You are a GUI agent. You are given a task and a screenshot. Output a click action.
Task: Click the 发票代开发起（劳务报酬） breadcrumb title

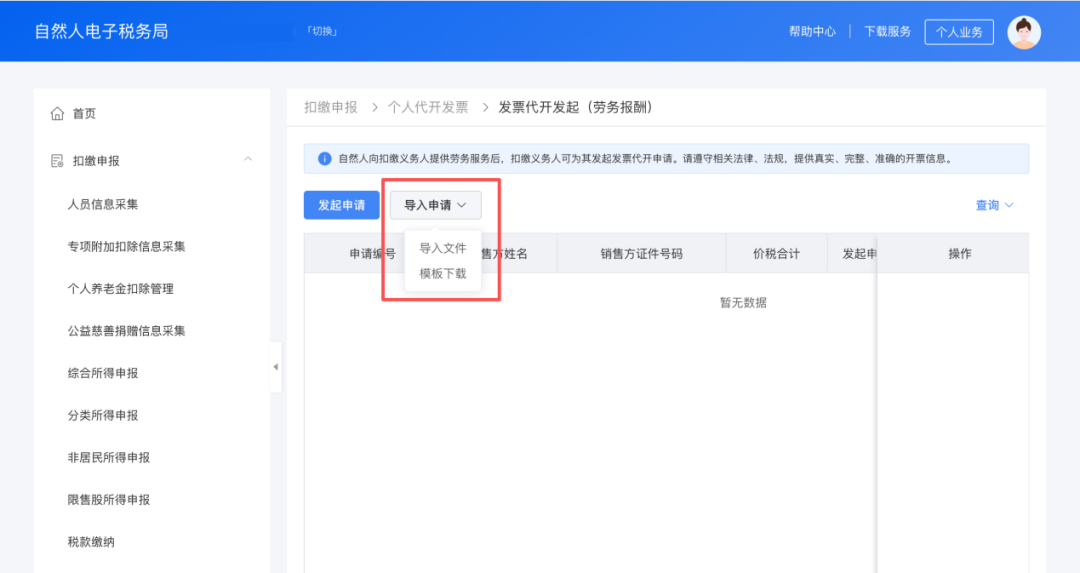coord(575,107)
